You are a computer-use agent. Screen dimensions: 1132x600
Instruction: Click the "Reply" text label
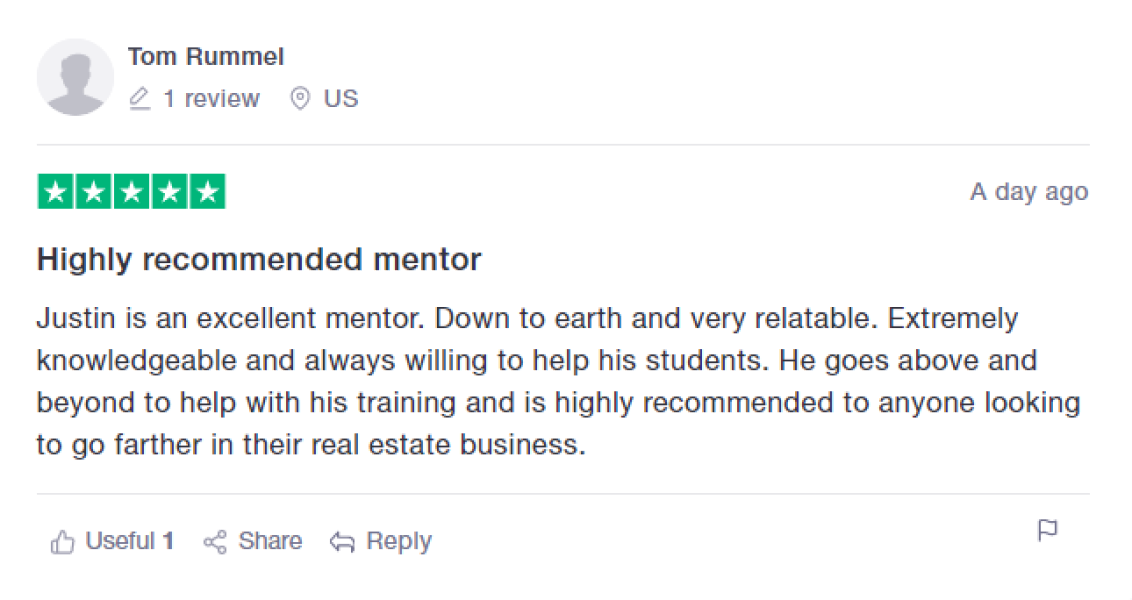399,542
